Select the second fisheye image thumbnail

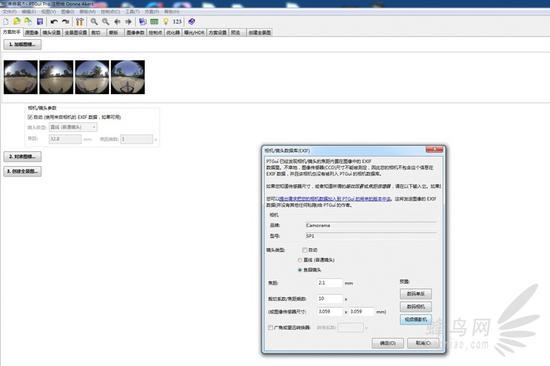tap(56, 77)
